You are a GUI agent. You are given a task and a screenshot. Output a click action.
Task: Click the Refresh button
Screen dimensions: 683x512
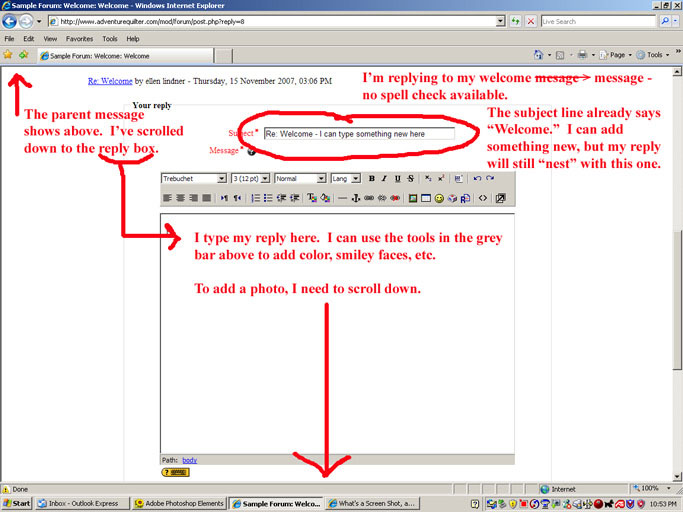[515, 21]
